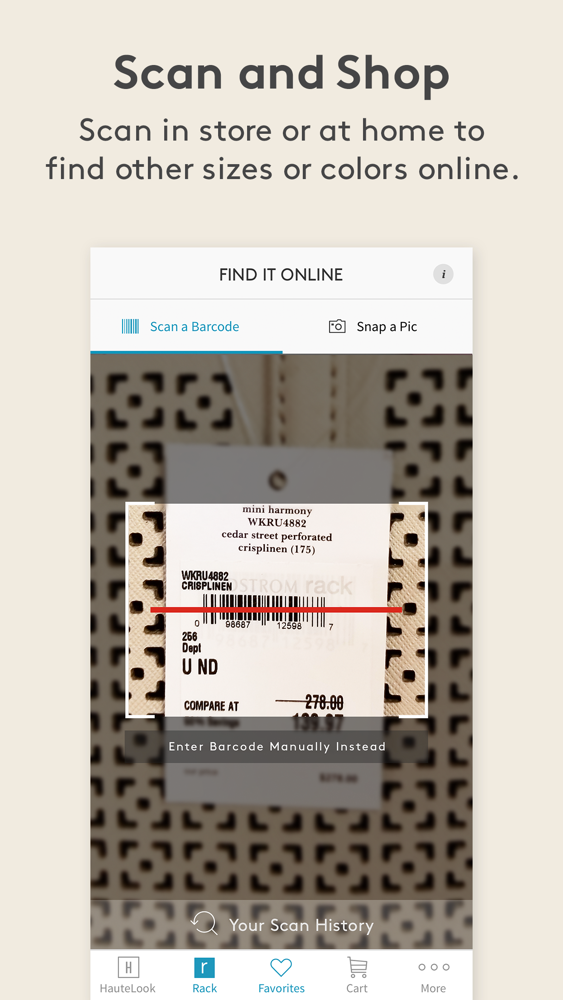563x1000 pixels.
Task: Tap the red scan line on barcode
Action: click(x=276, y=610)
